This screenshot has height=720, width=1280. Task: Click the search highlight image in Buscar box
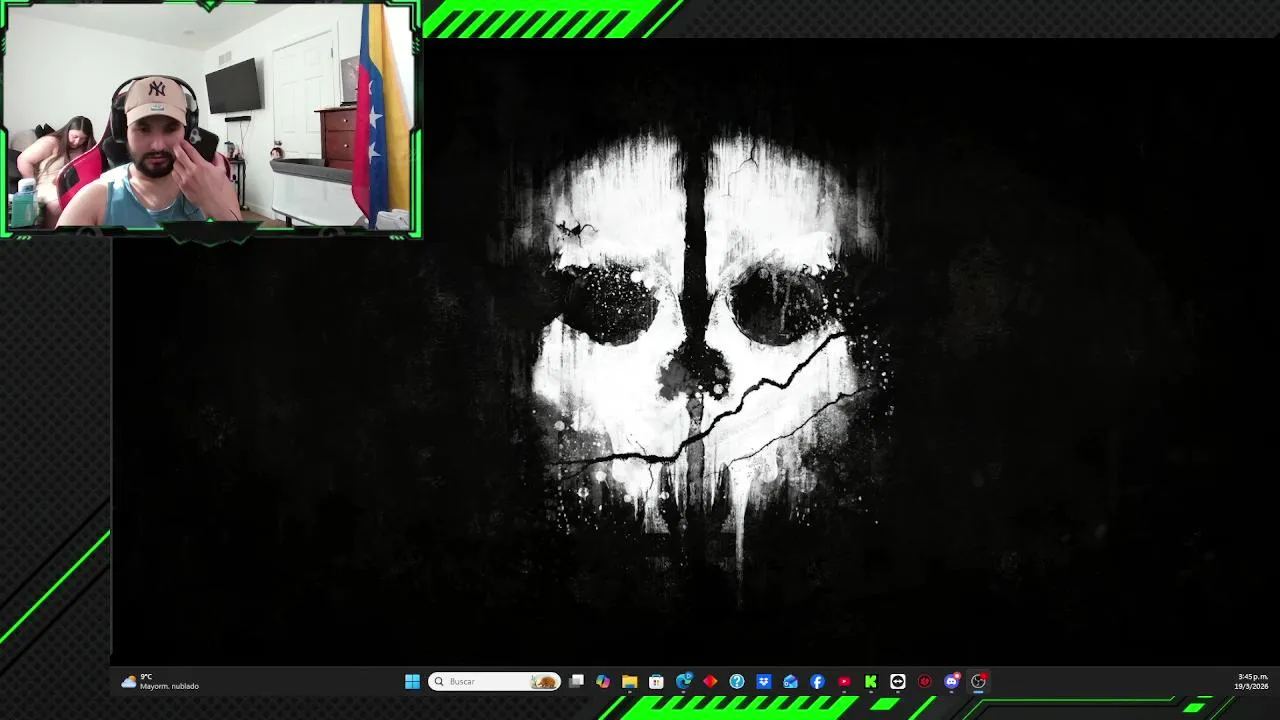[544, 681]
